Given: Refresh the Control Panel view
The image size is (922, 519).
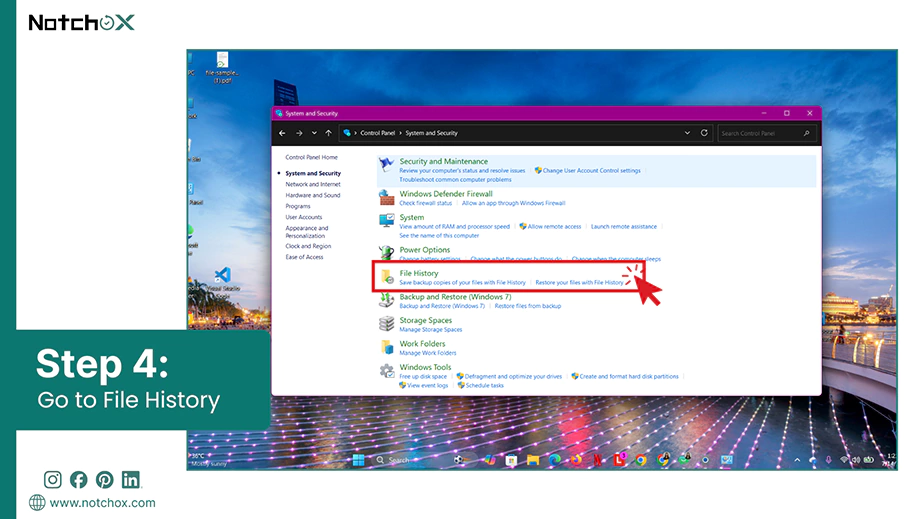Looking at the screenshot, I should tap(704, 133).
